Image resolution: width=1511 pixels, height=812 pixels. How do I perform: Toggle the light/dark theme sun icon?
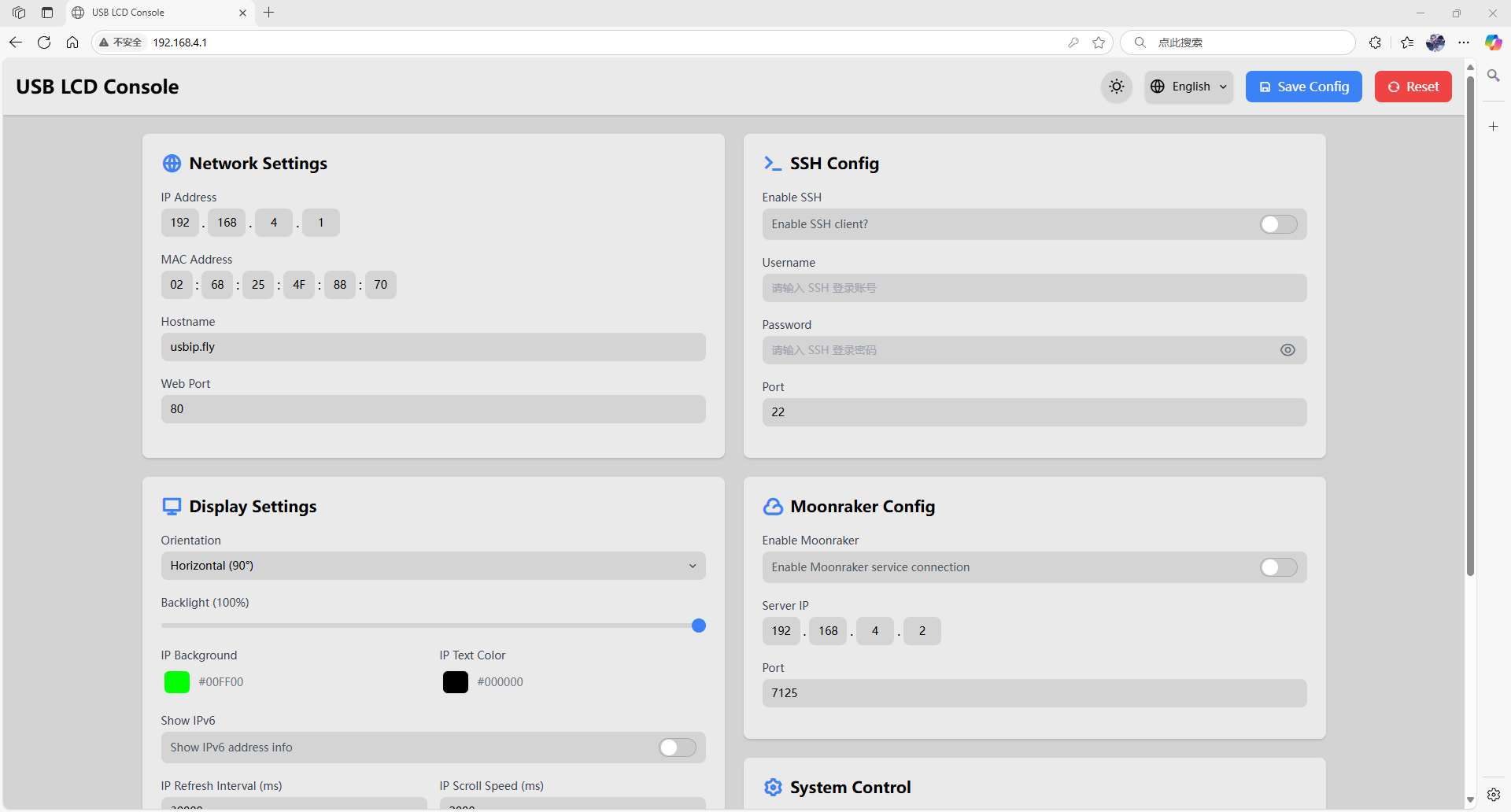click(x=1116, y=87)
